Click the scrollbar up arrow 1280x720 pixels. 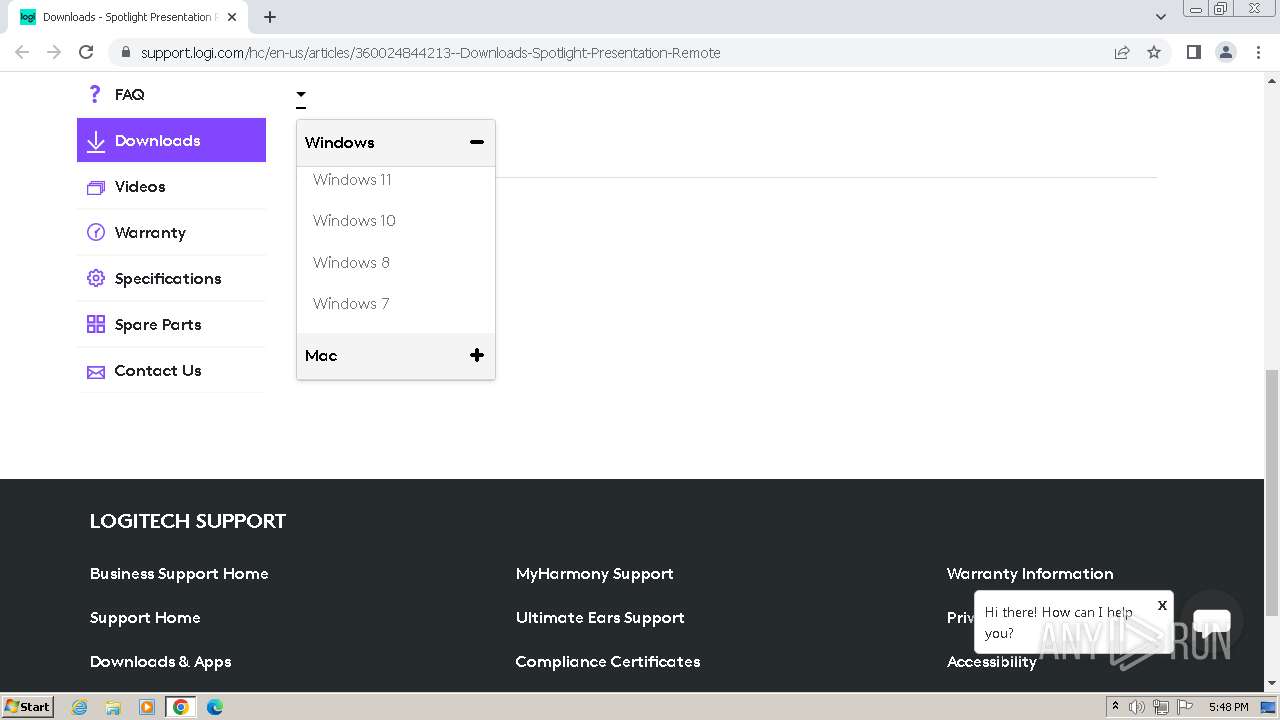pos(1272,79)
